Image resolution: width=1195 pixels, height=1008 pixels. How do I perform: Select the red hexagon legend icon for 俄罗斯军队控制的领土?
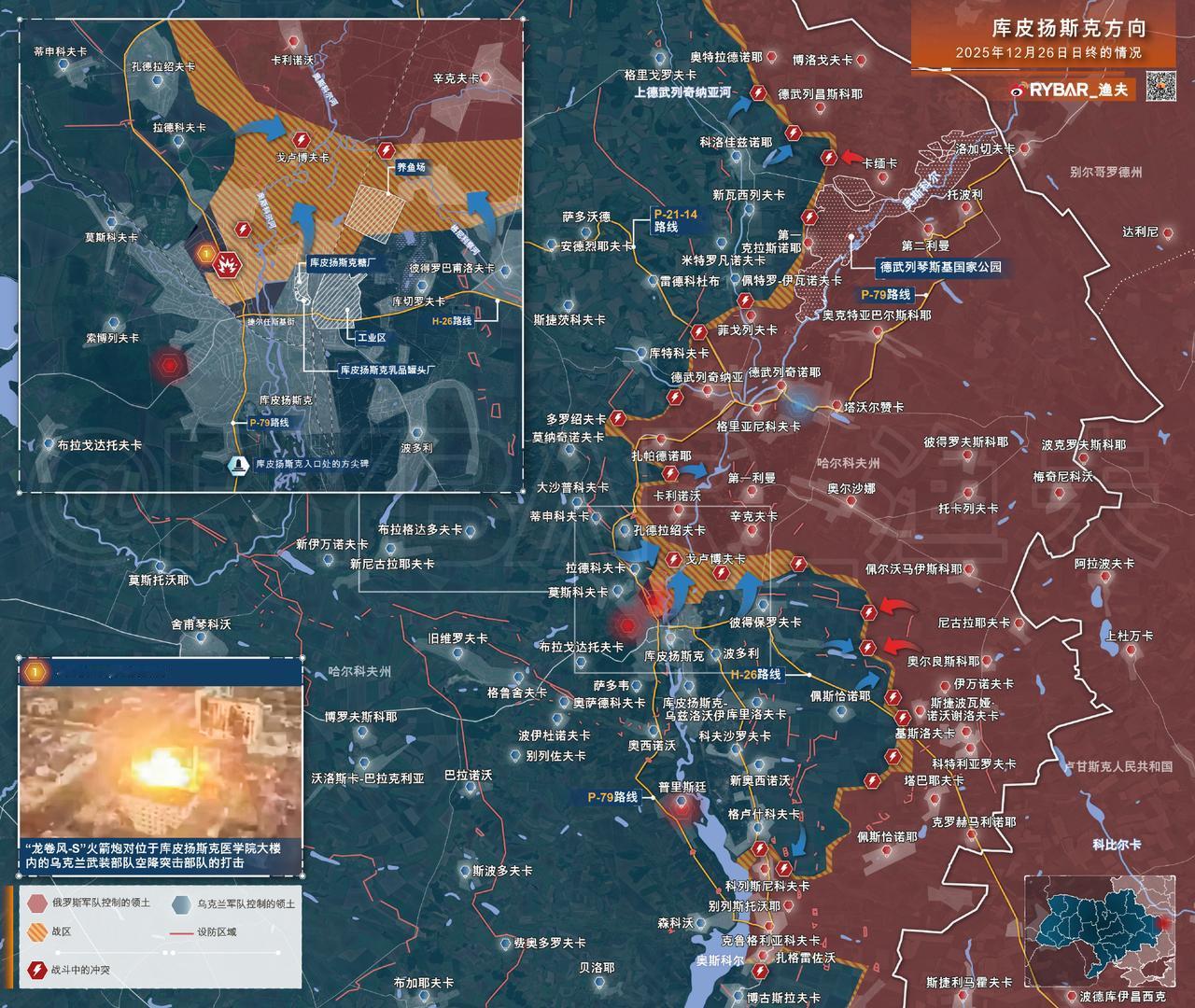click(35, 903)
